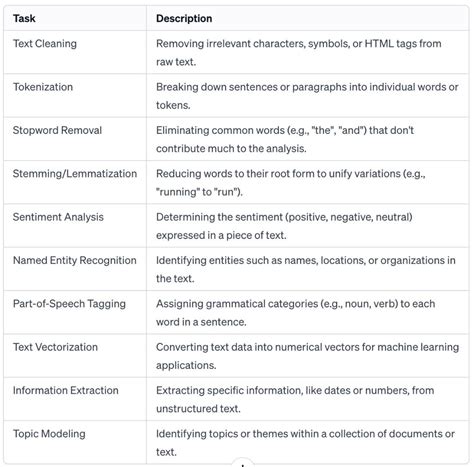
Task: Click the Named Entity Recognition cell
Action: point(74,260)
